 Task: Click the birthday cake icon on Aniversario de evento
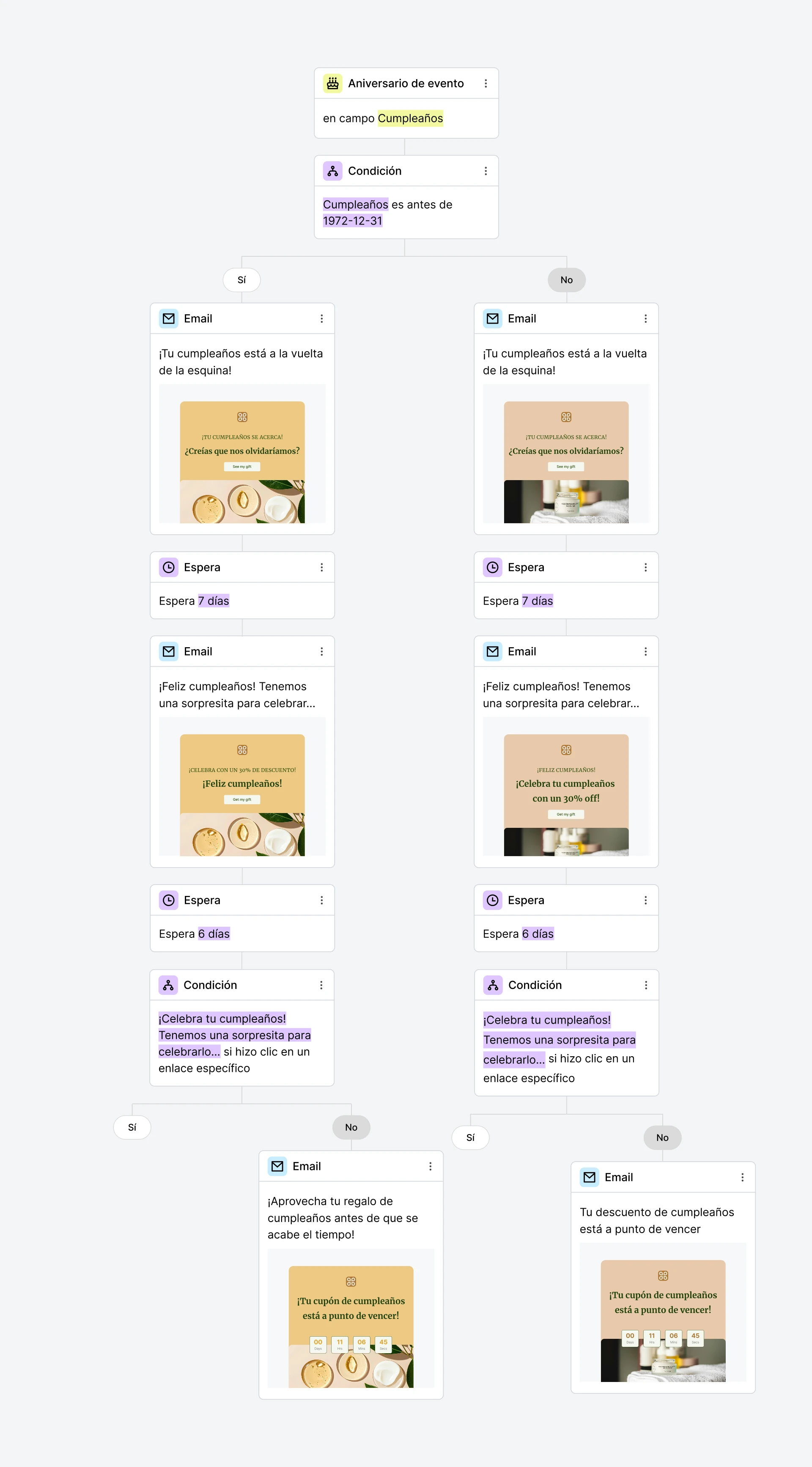pyautogui.click(x=332, y=84)
